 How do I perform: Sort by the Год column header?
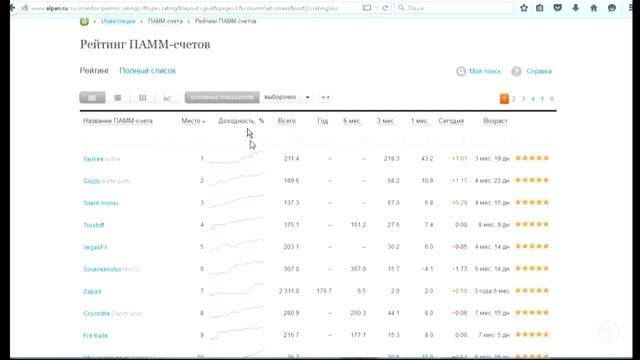tap(322, 121)
